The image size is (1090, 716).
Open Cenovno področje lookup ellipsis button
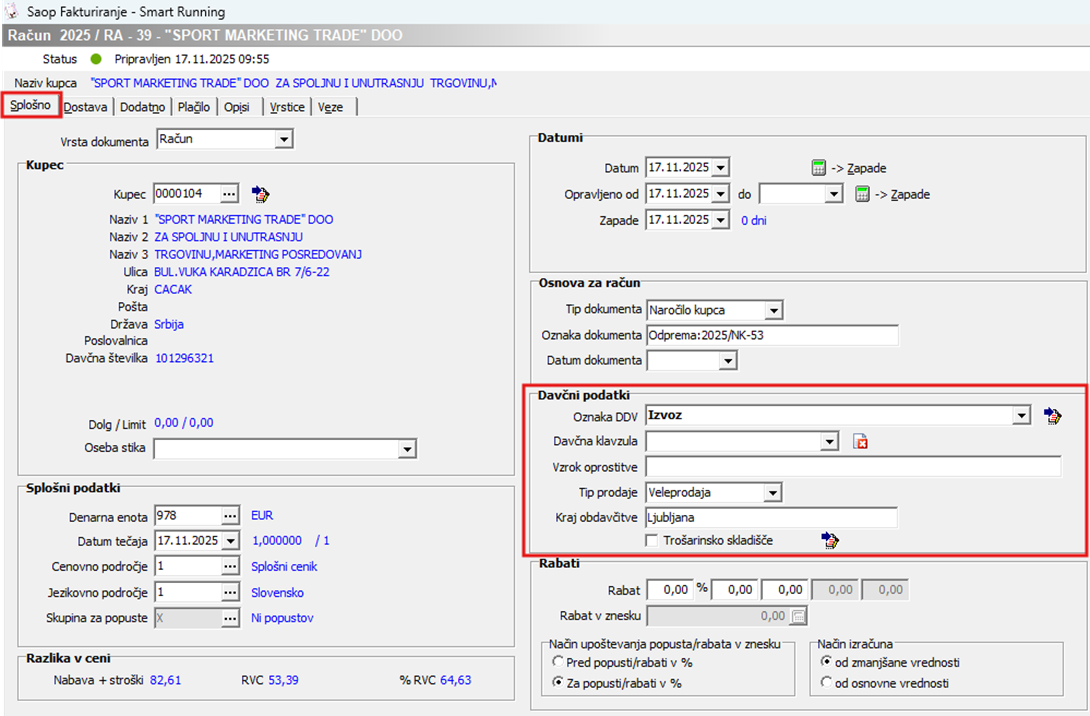coord(230,567)
